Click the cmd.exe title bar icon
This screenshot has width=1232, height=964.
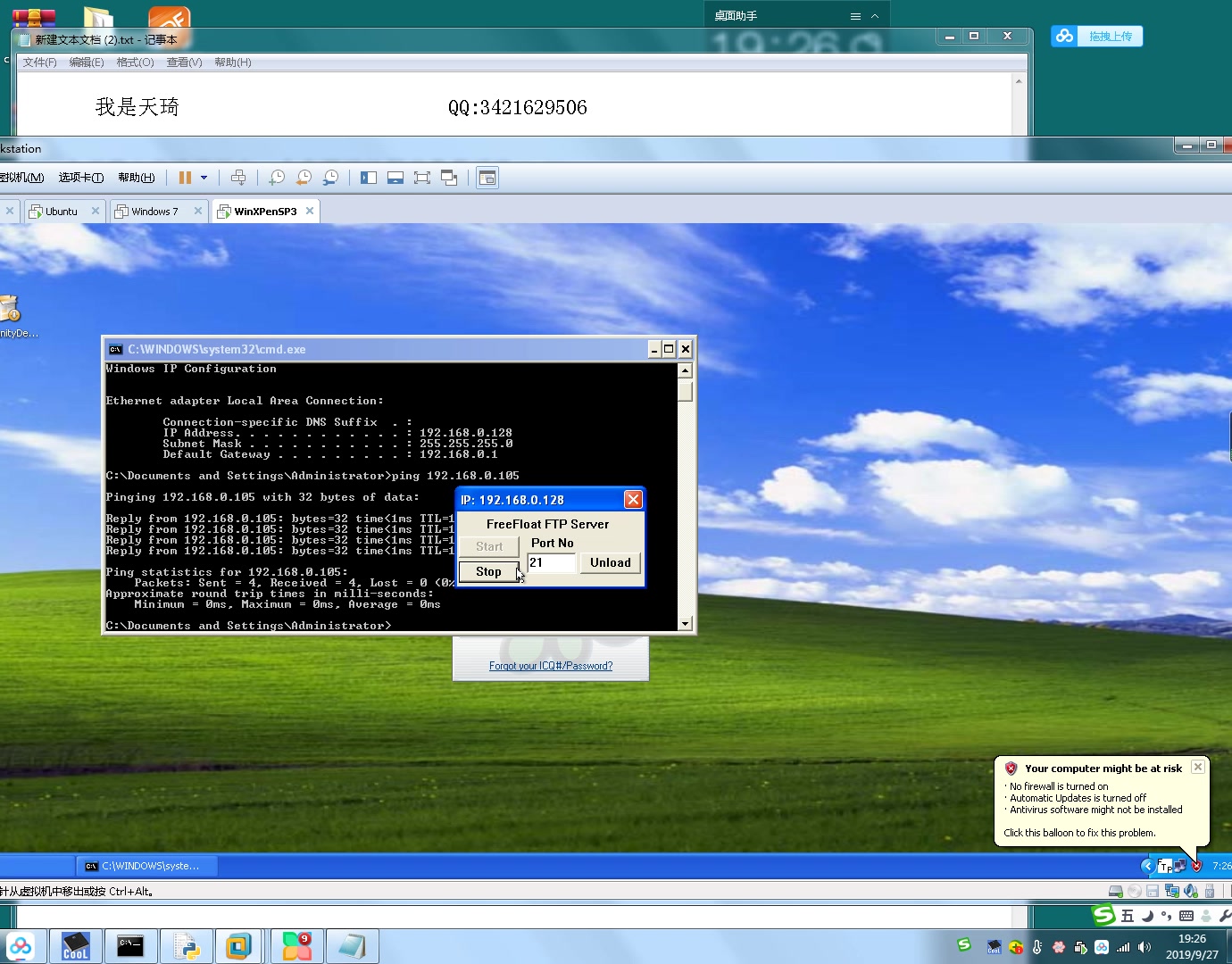coord(115,349)
